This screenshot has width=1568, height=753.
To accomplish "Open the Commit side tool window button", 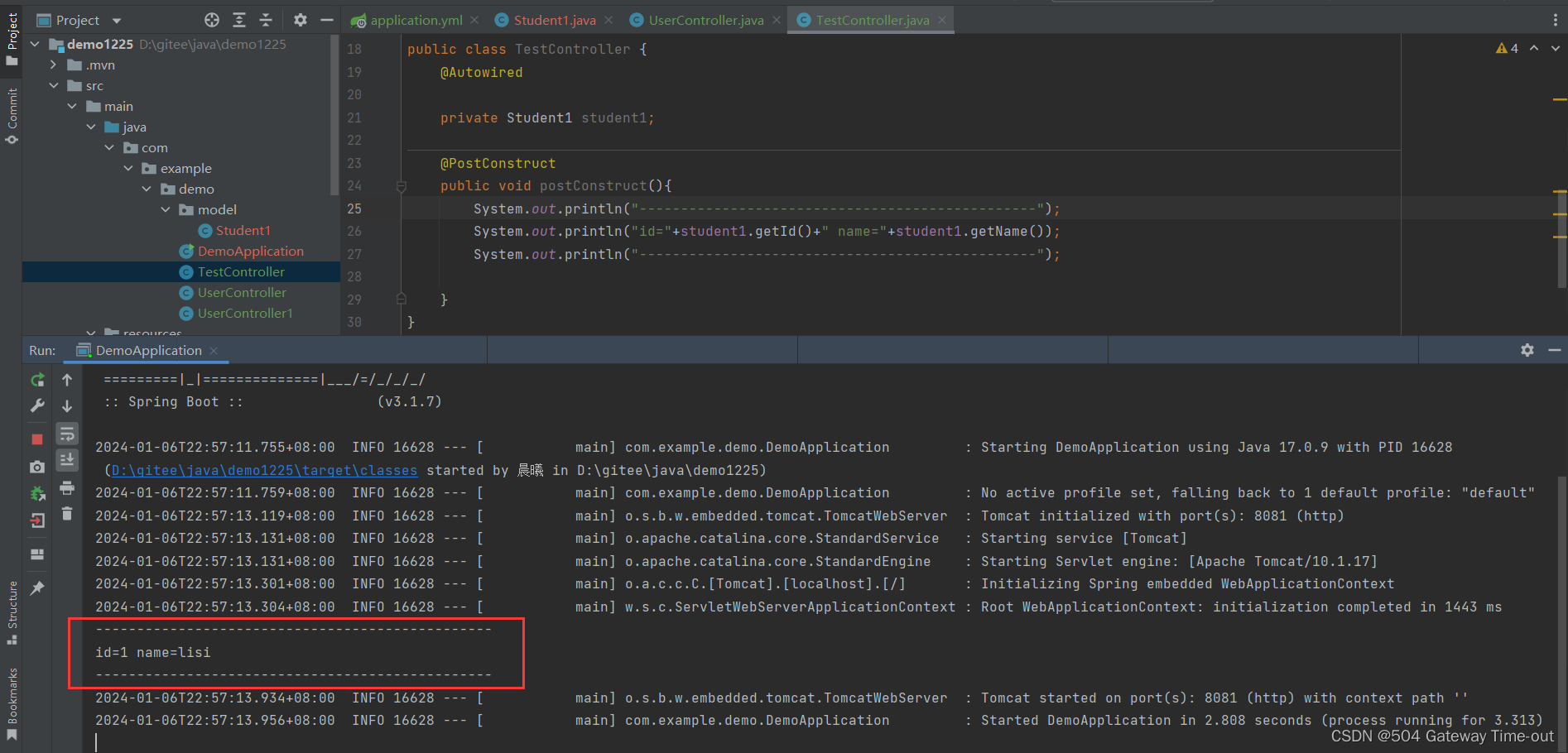I will [12, 116].
